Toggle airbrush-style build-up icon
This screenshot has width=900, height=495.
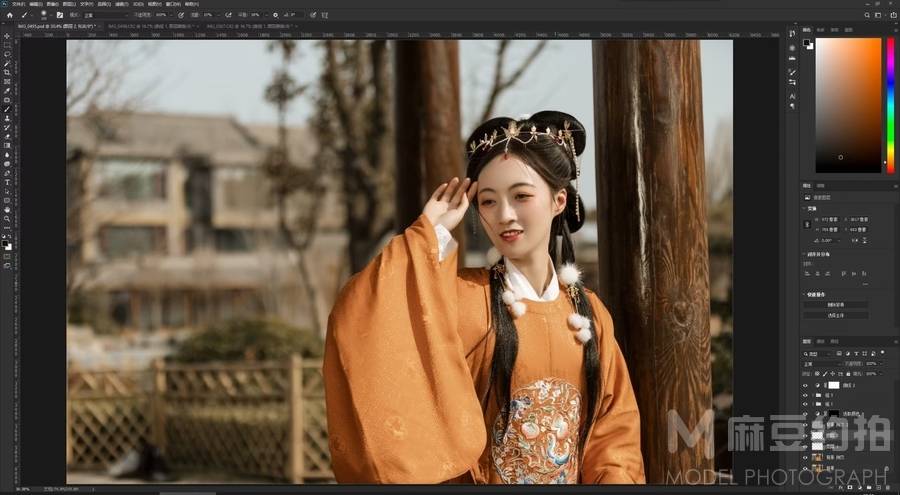click(228, 15)
